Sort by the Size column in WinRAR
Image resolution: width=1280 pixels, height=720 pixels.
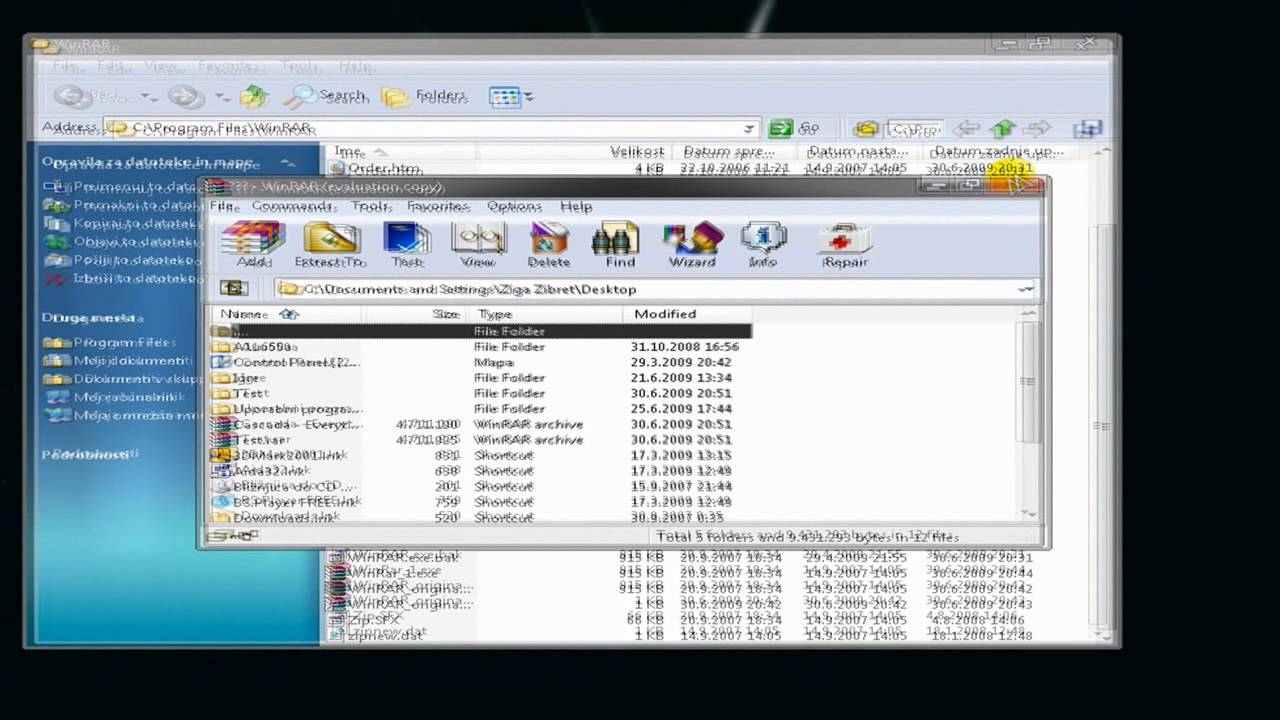coord(415,314)
